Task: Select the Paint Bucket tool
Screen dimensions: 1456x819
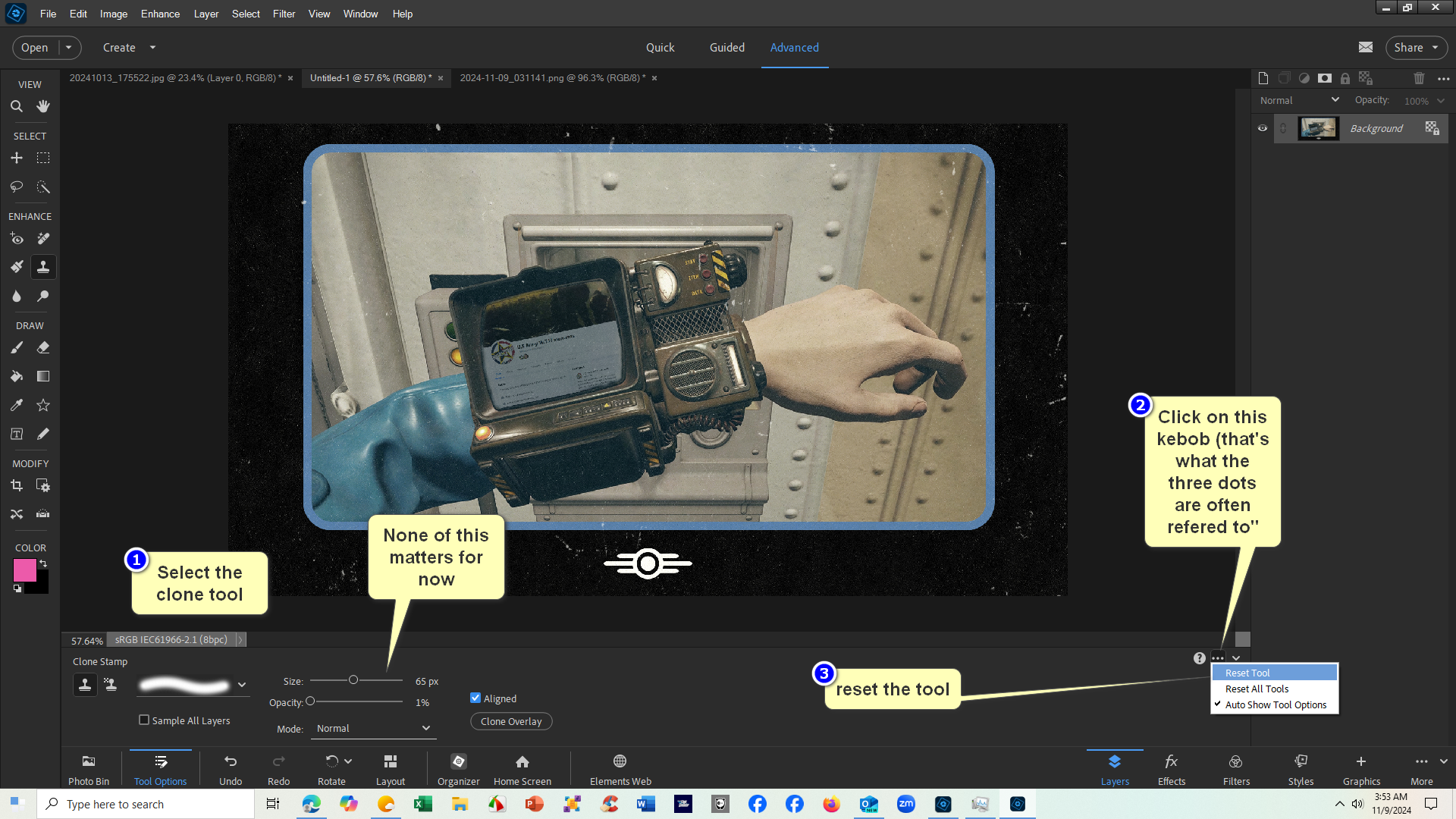Action: point(16,376)
